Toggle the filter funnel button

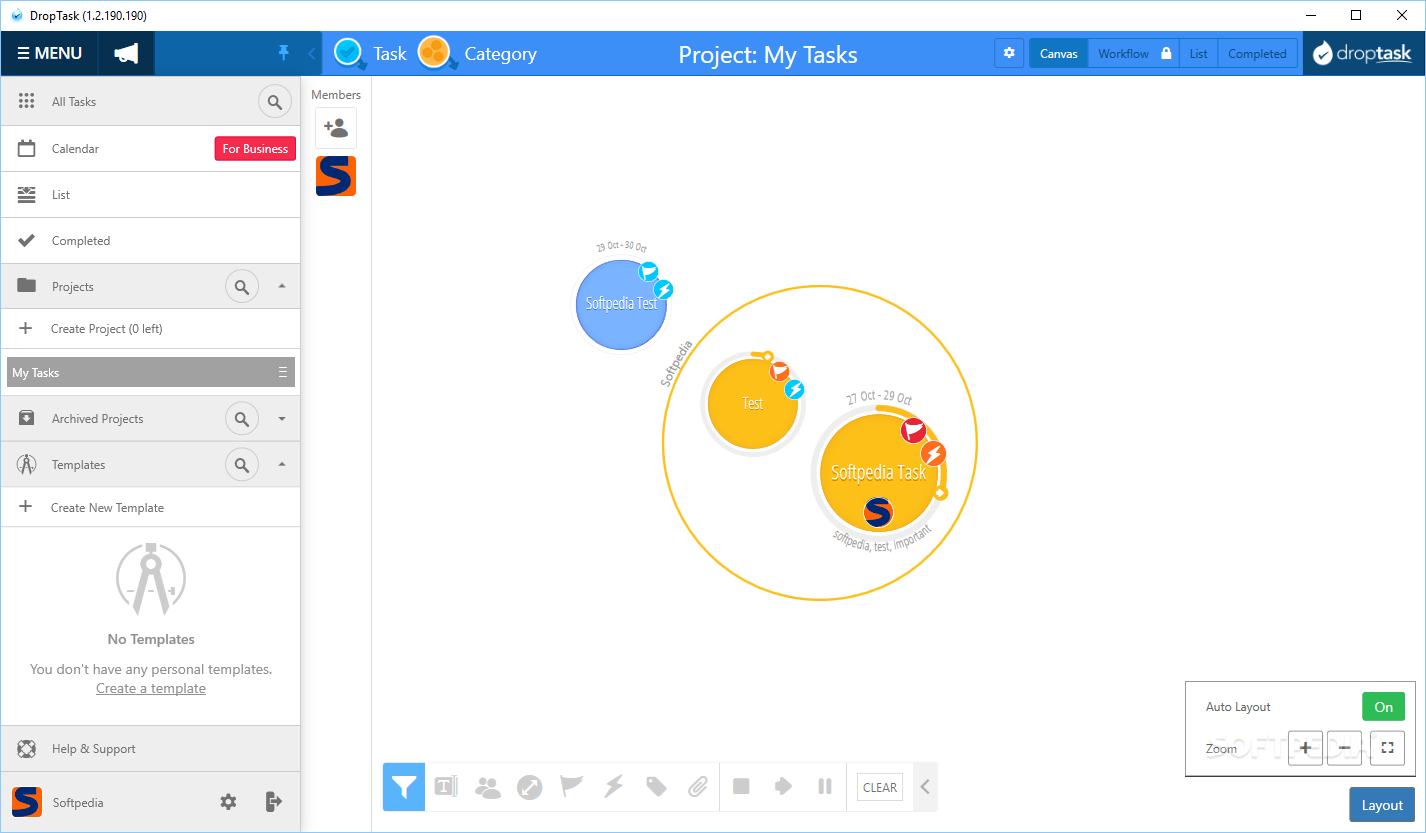(404, 787)
